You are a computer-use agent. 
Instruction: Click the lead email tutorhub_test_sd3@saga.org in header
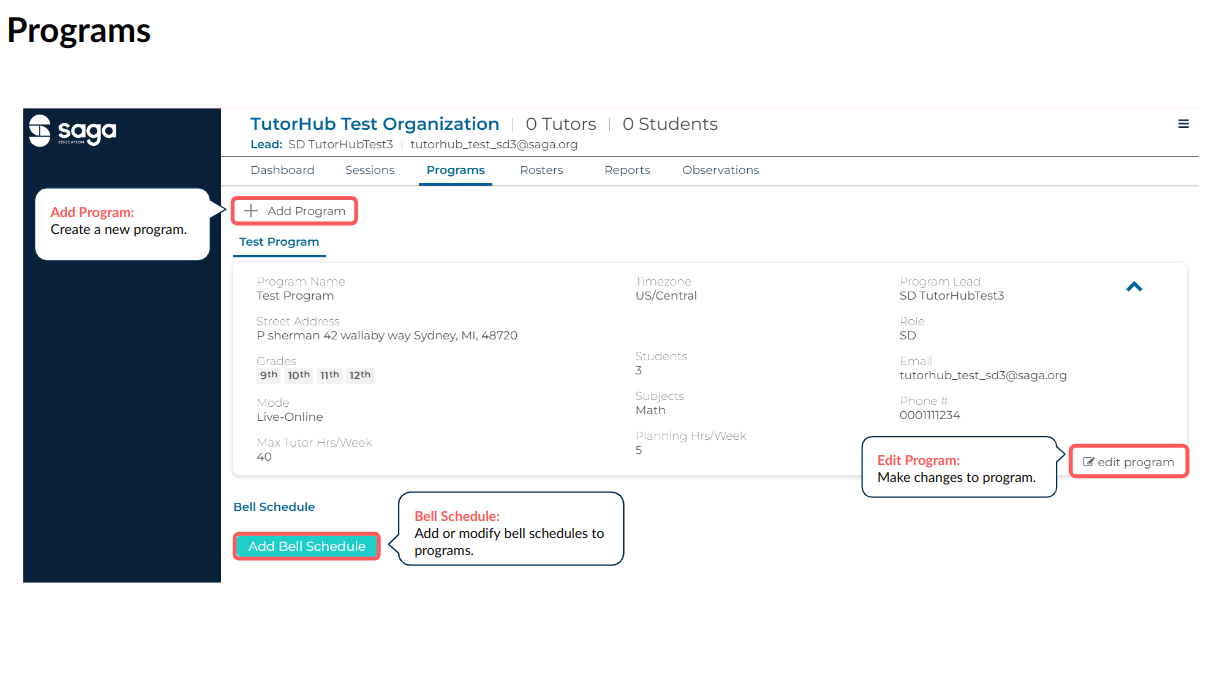pyautogui.click(x=494, y=144)
